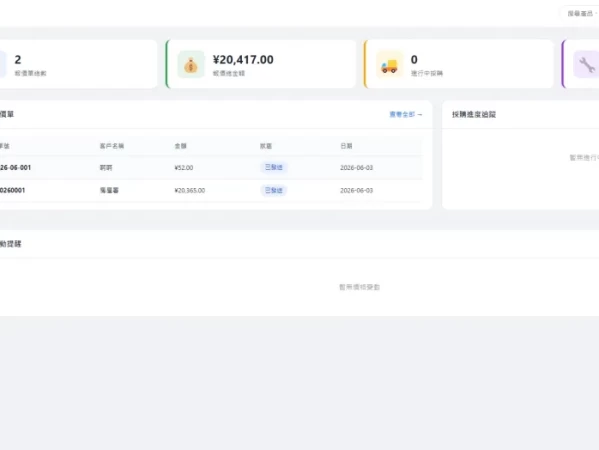Click the 狀態 column header
599x450 pixels.
266,146
